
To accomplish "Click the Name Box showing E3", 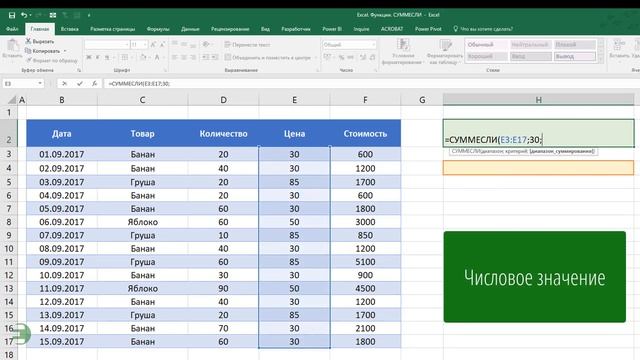I will 20,83.
